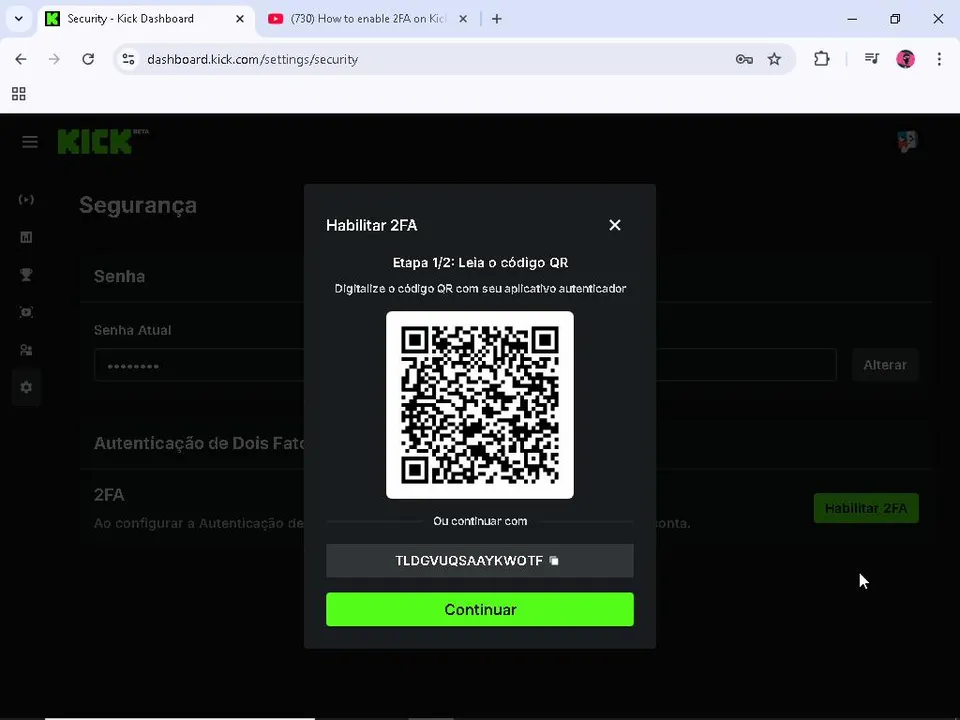Go forward in browser history
This screenshot has height=720, width=960.
pos(54,59)
